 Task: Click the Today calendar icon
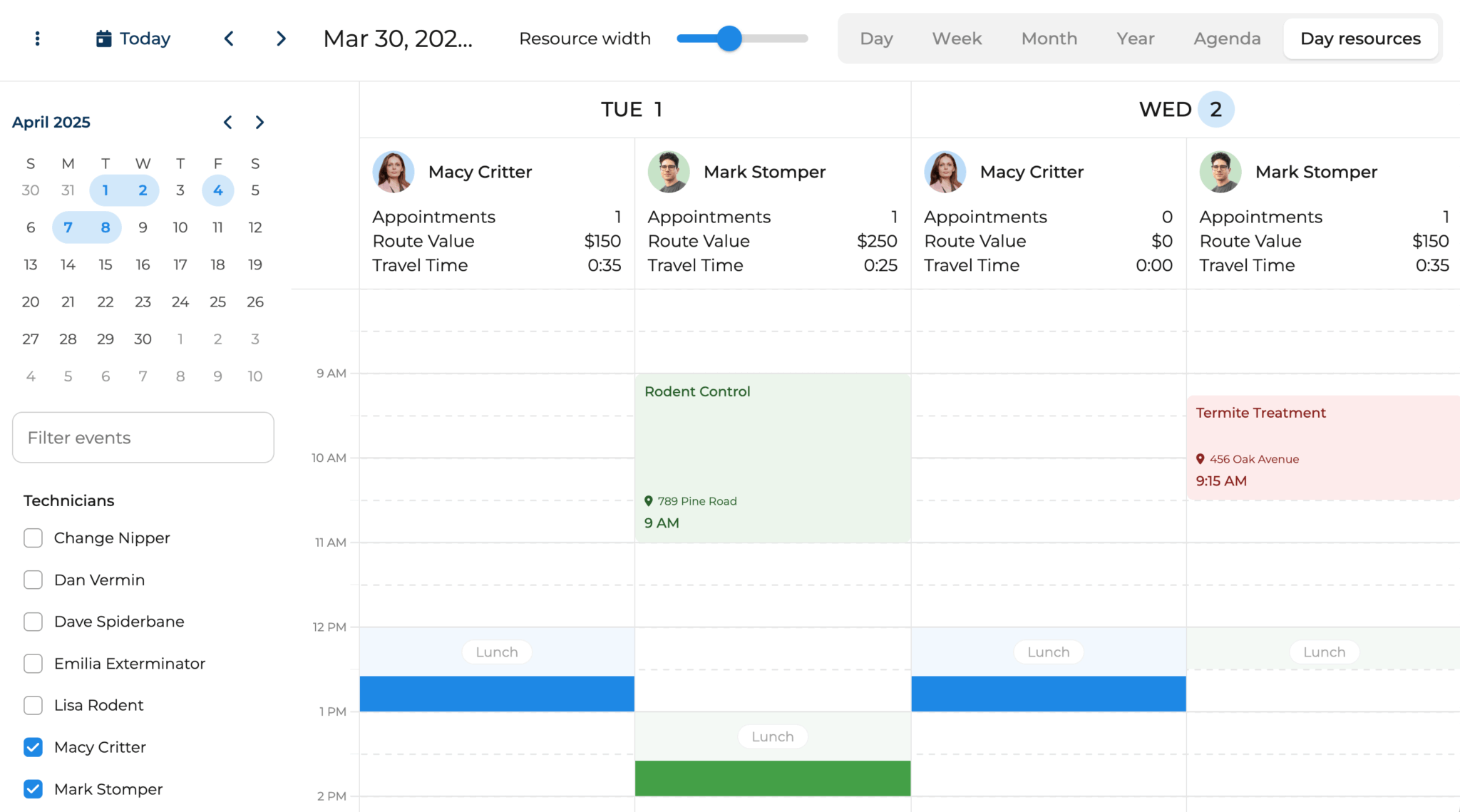[x=104, y=38]
